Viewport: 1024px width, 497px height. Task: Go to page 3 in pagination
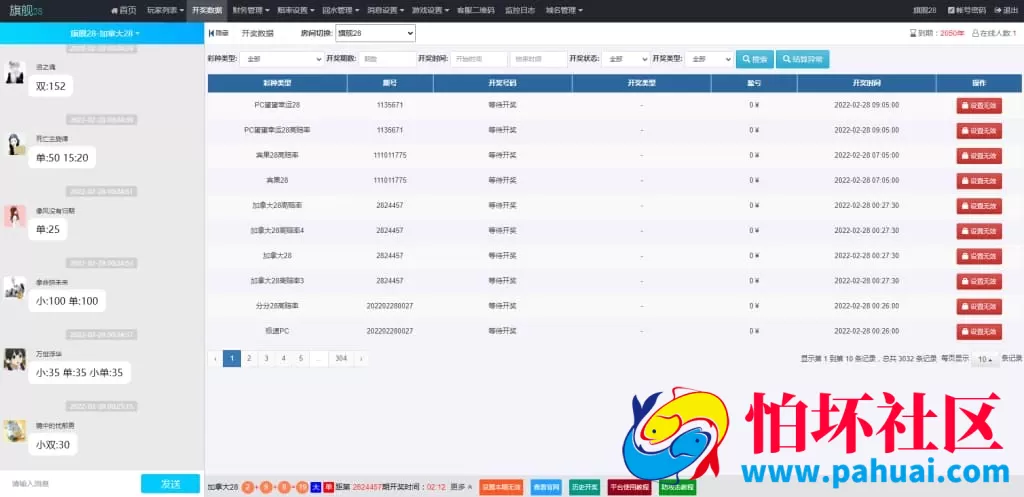tap(266, 358)
